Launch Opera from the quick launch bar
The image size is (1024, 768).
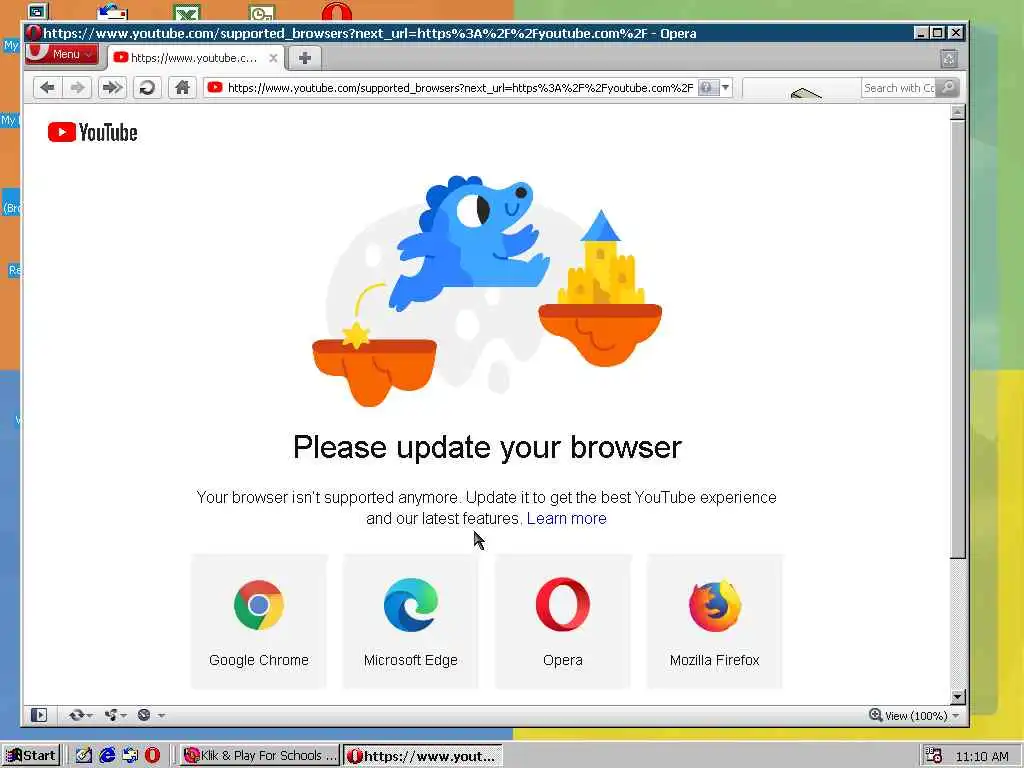(152, 756)
